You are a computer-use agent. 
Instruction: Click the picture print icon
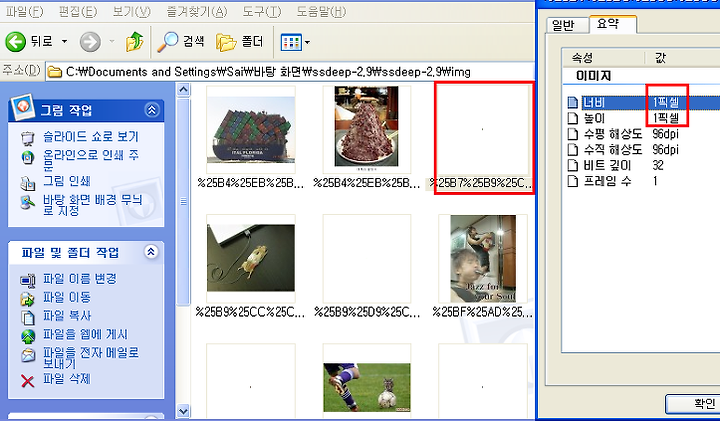(x=28, y=183)
